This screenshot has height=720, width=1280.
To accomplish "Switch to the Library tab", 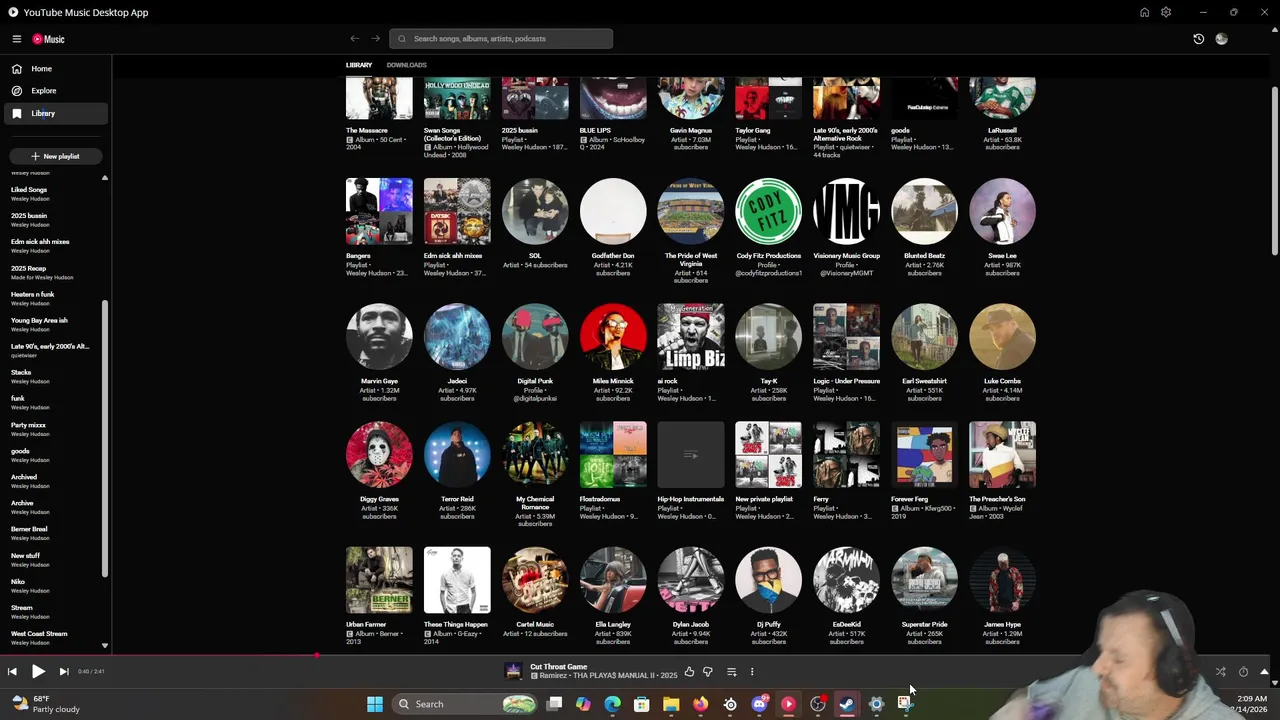I will click(x=359, y=65).
